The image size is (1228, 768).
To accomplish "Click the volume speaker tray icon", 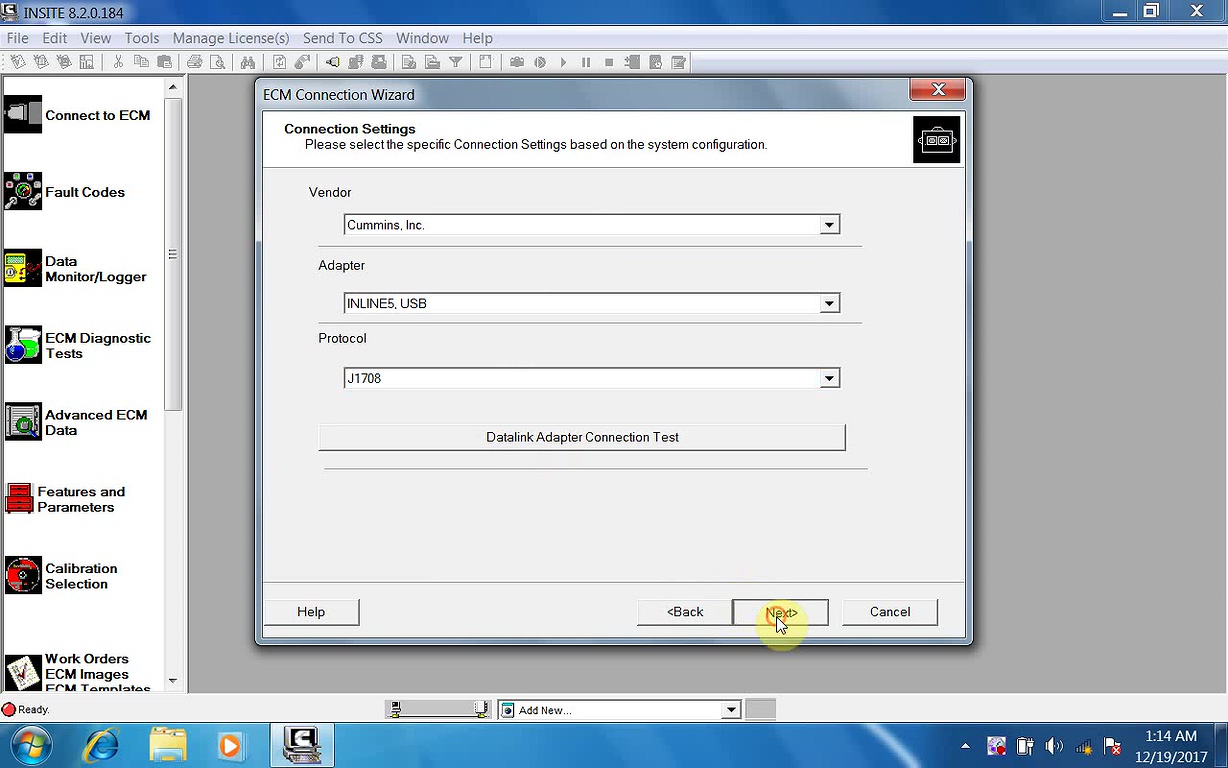I will (1053, 746).
